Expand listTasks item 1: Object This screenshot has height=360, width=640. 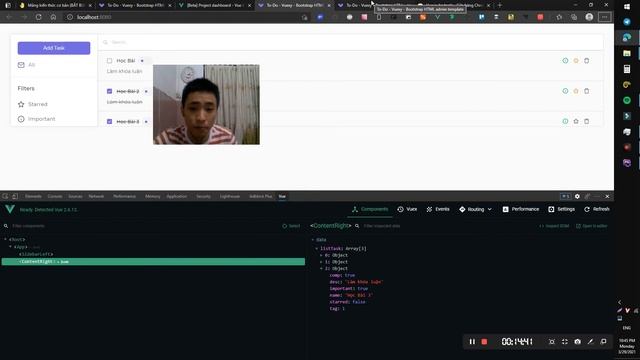[321, 262]
